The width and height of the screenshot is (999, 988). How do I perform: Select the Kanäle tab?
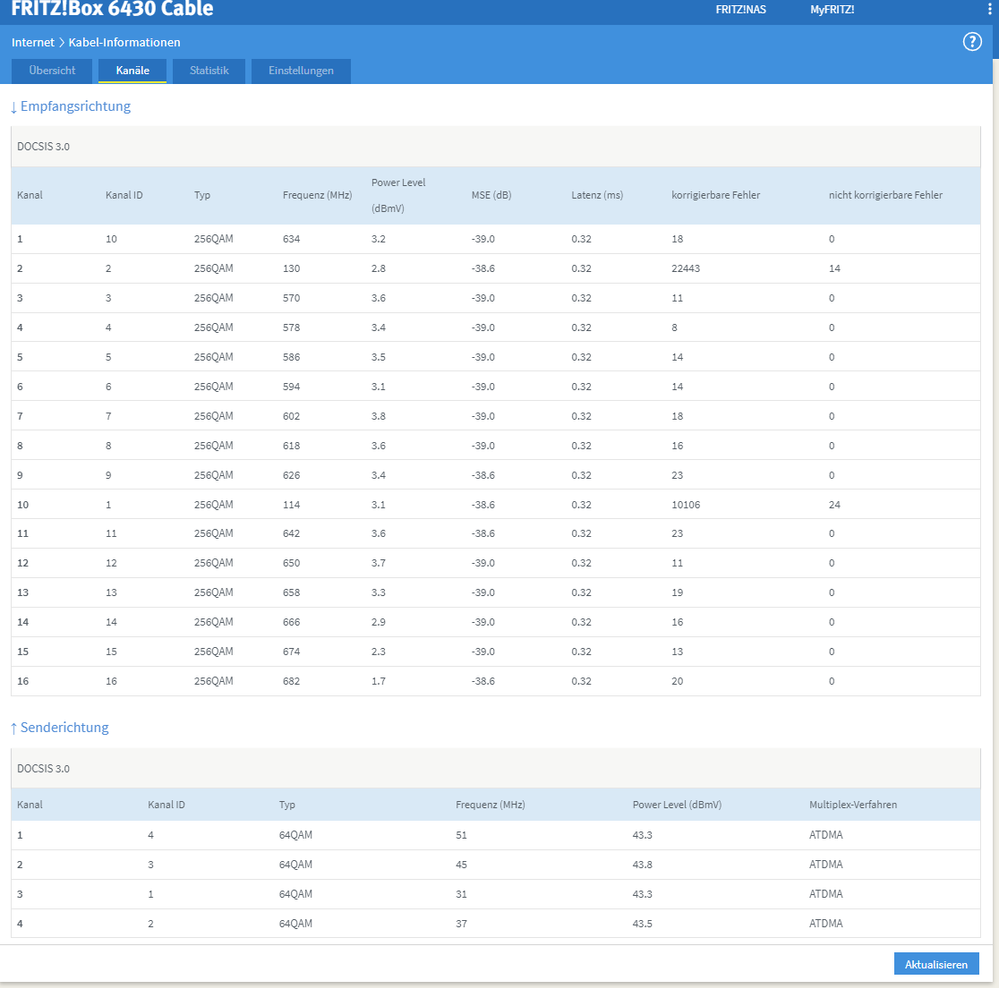[132, 71]
